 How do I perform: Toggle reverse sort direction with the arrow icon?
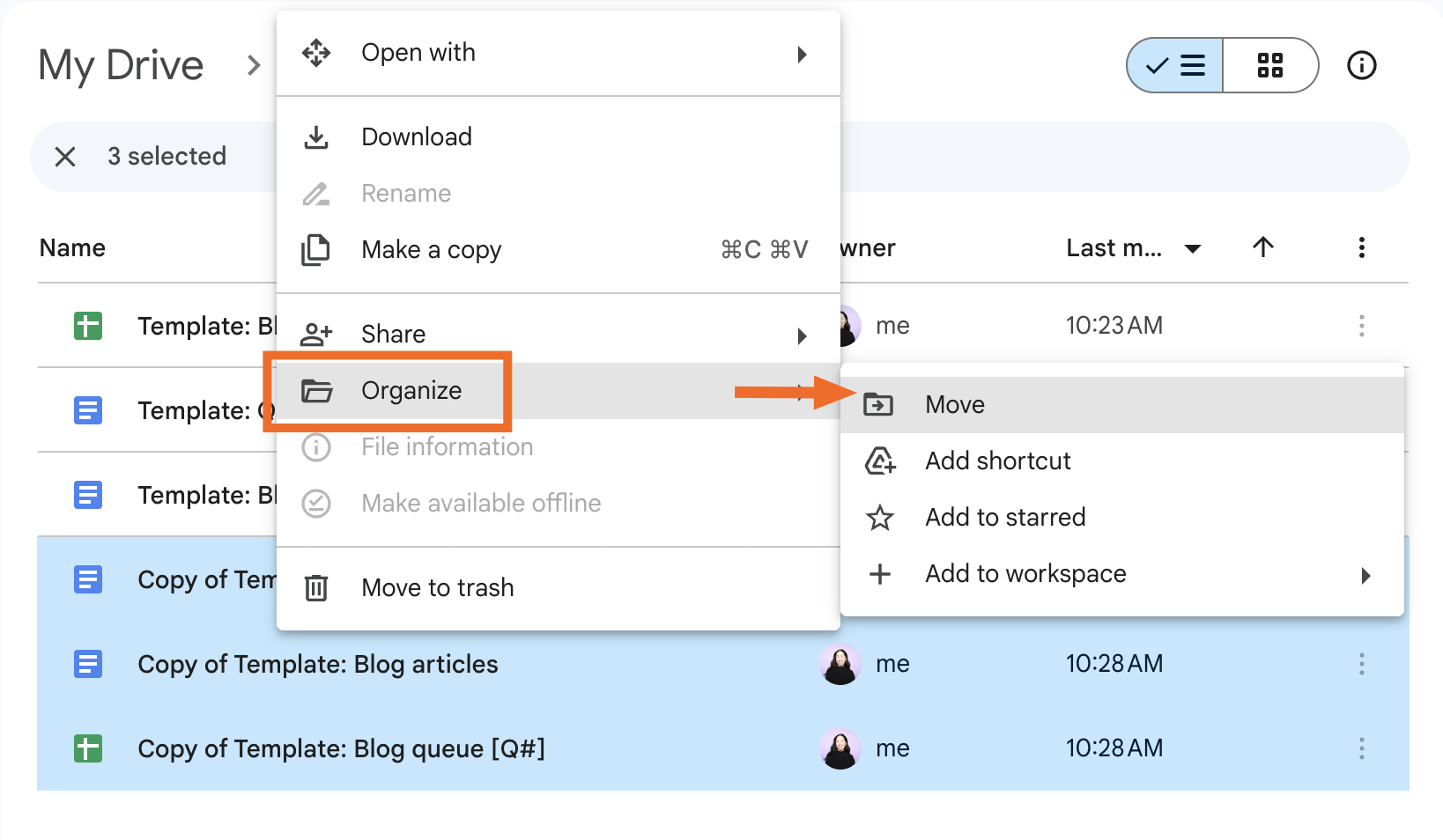click(1263, 248)
